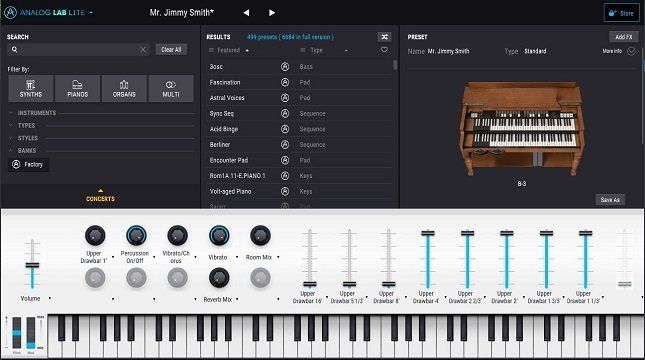Viewport: 645px width, 360px height.
Task: Click the preset name Mr. Jimmy Smith field
Action: 448,51
